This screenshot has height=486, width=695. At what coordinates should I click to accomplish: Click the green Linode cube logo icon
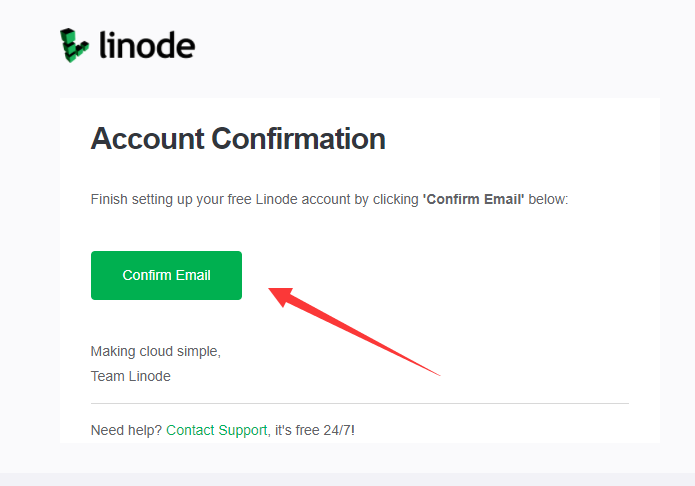[74, 45]
